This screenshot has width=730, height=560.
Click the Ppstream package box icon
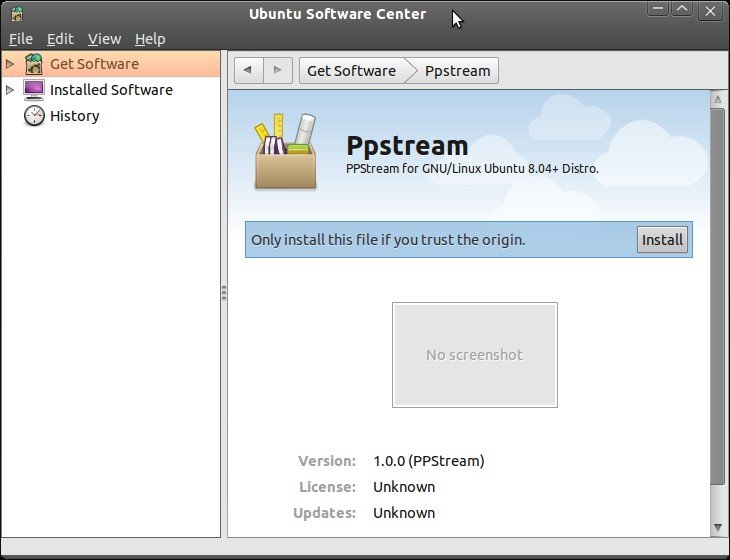pyautogui.click(x=285, y=152)
